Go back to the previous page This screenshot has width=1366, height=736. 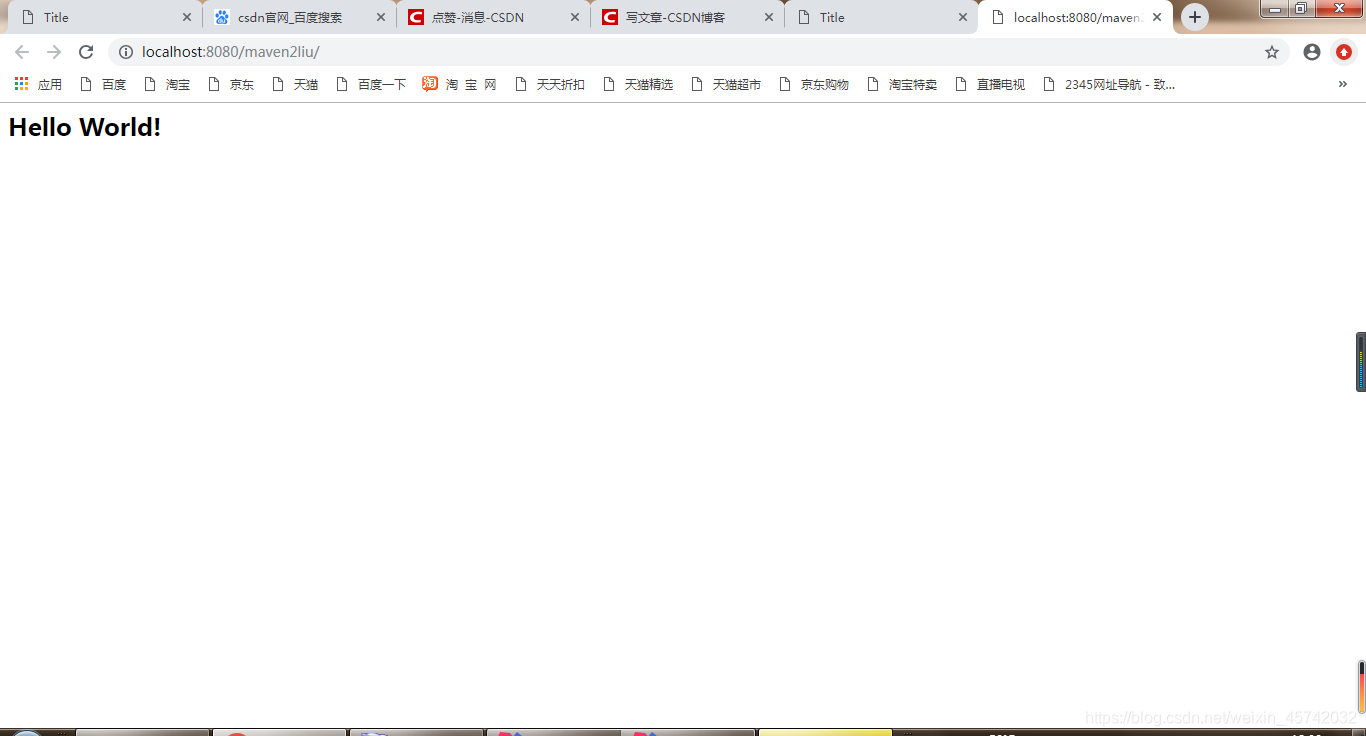coord(22,52)
